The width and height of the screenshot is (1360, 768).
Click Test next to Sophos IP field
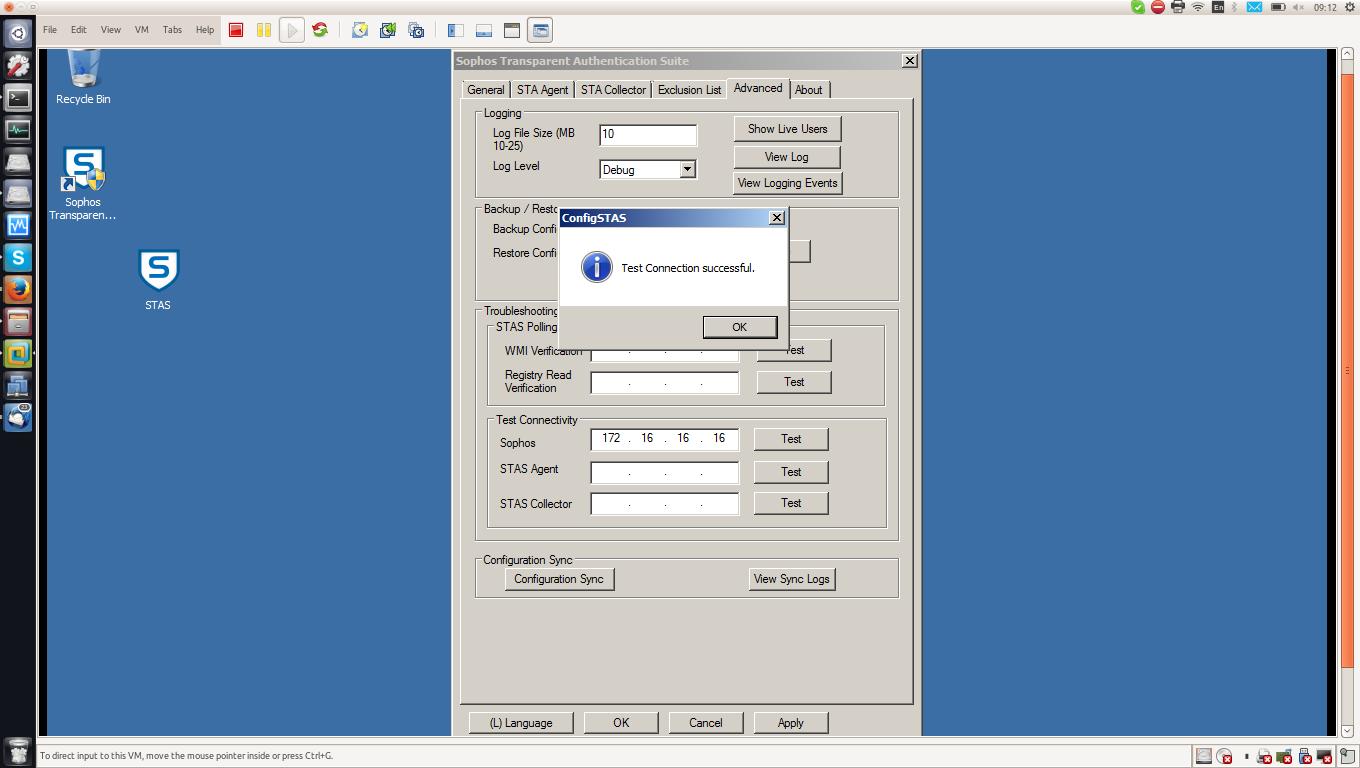(791, 439)
